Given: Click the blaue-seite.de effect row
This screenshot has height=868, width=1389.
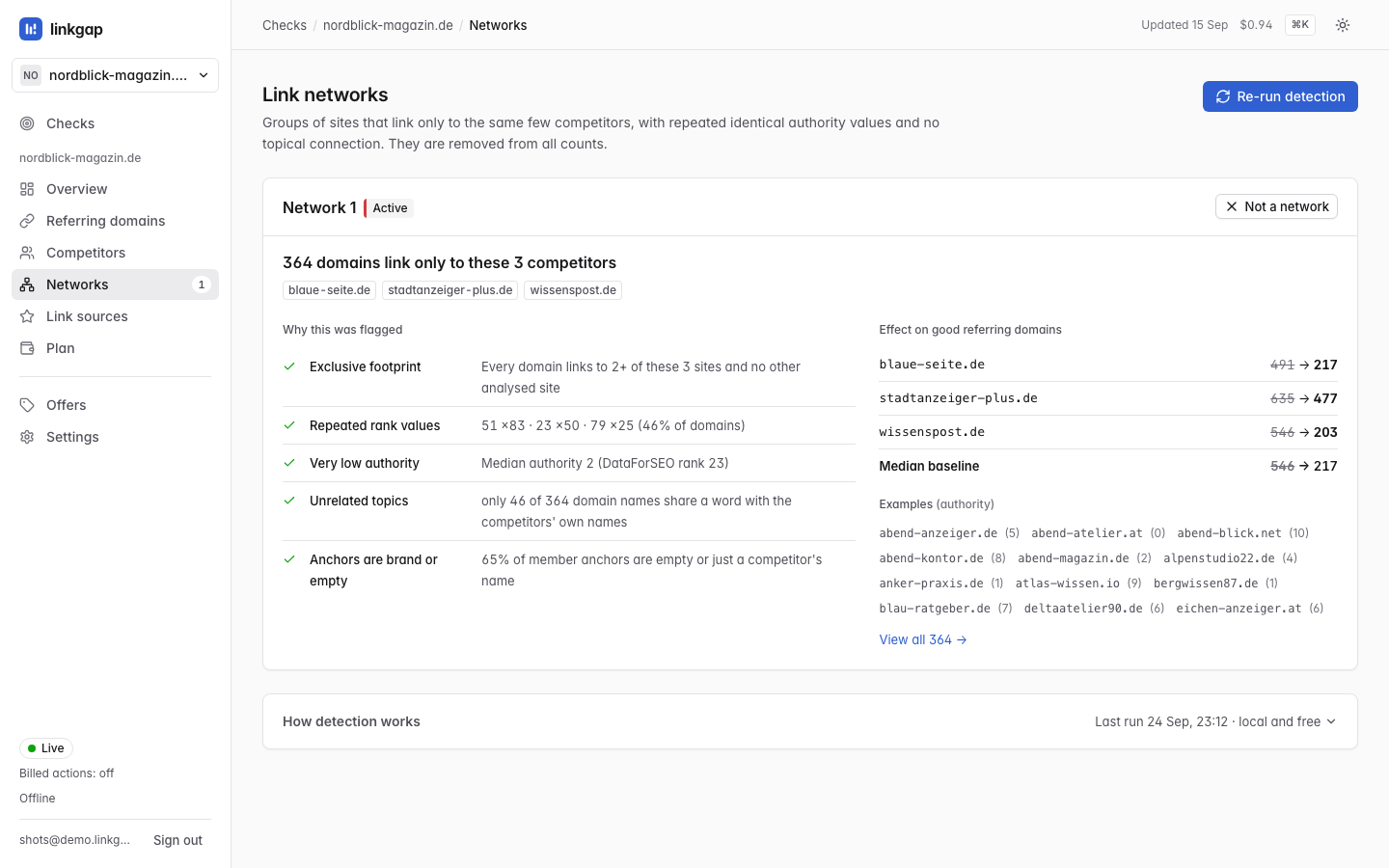Looking at the screenshot, I should click(1108, 365).
